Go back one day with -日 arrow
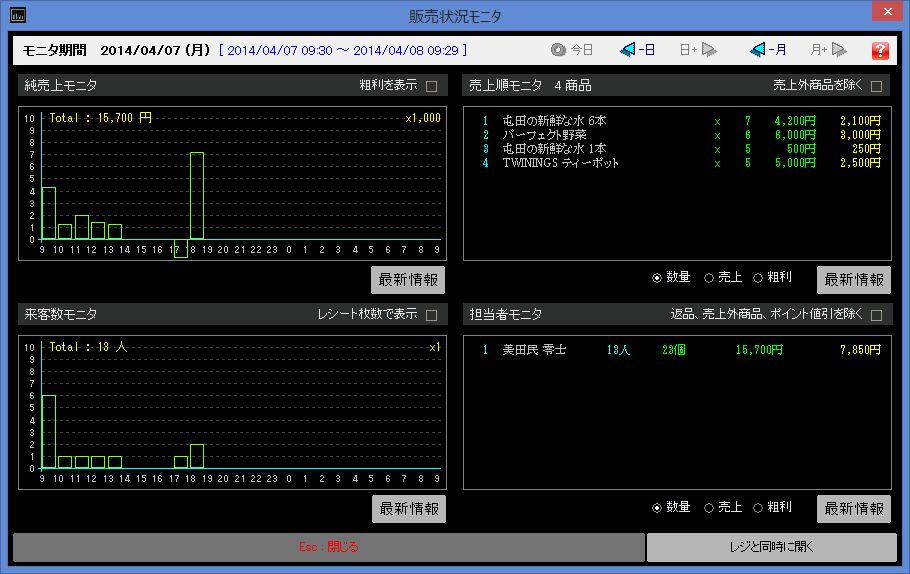This screenshot has width=910, height=574. [x=637, y=49]
